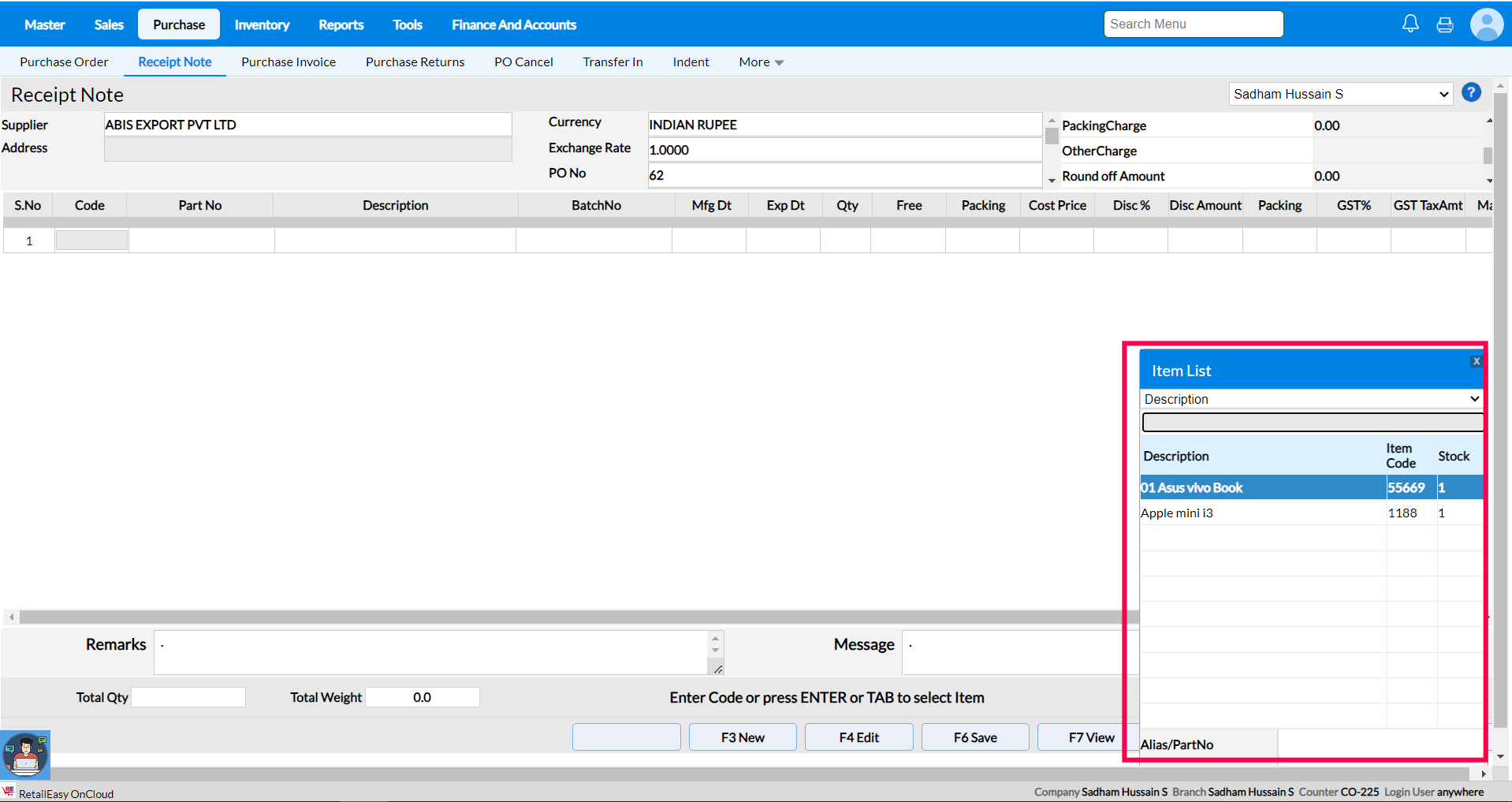Expand the More menu dropdown
Image resolution: width=1512 pixels, height=802 pixels.
click(761, 62)
